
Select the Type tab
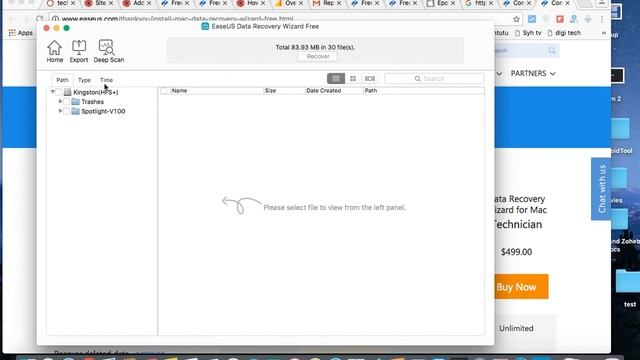84,80
